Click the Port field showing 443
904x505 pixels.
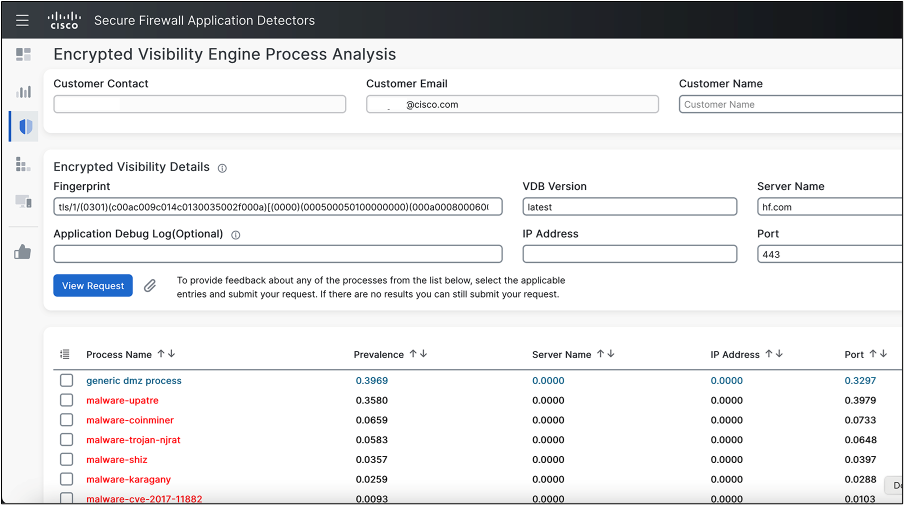coord(830,254)
